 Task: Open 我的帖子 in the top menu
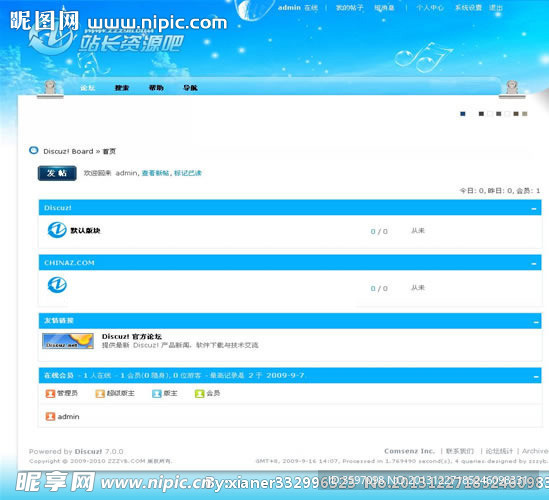[x=350, y=8]
